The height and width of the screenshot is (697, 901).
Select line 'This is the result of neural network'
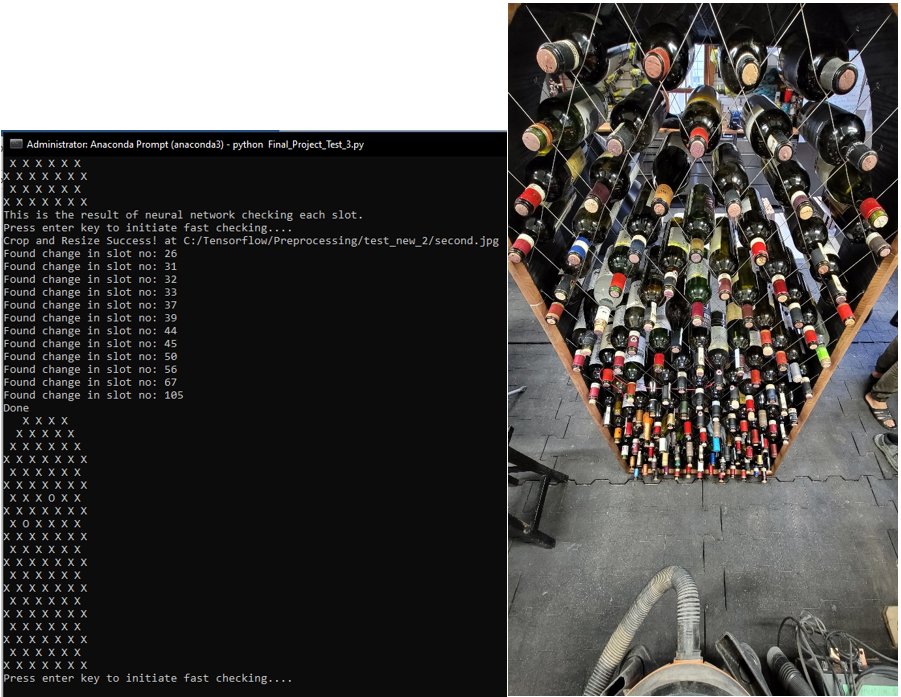(x=183, y=215)
